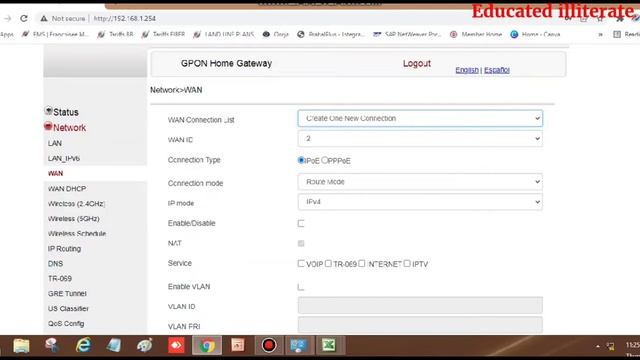Select the PPPoE connection type
The image size is (640, 360).
click(324, 160)
